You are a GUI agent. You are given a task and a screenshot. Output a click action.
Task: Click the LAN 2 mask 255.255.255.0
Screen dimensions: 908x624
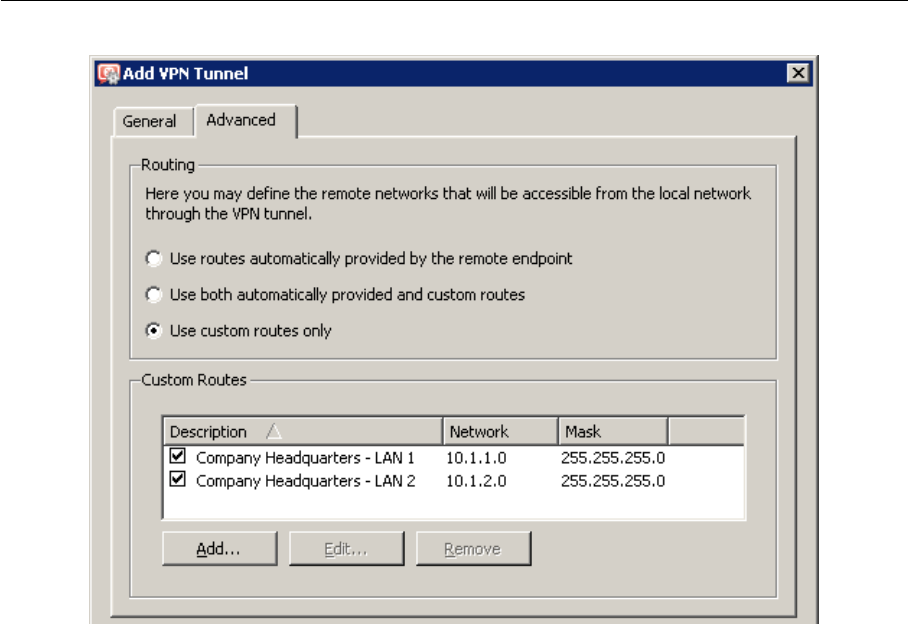point(613,481)
